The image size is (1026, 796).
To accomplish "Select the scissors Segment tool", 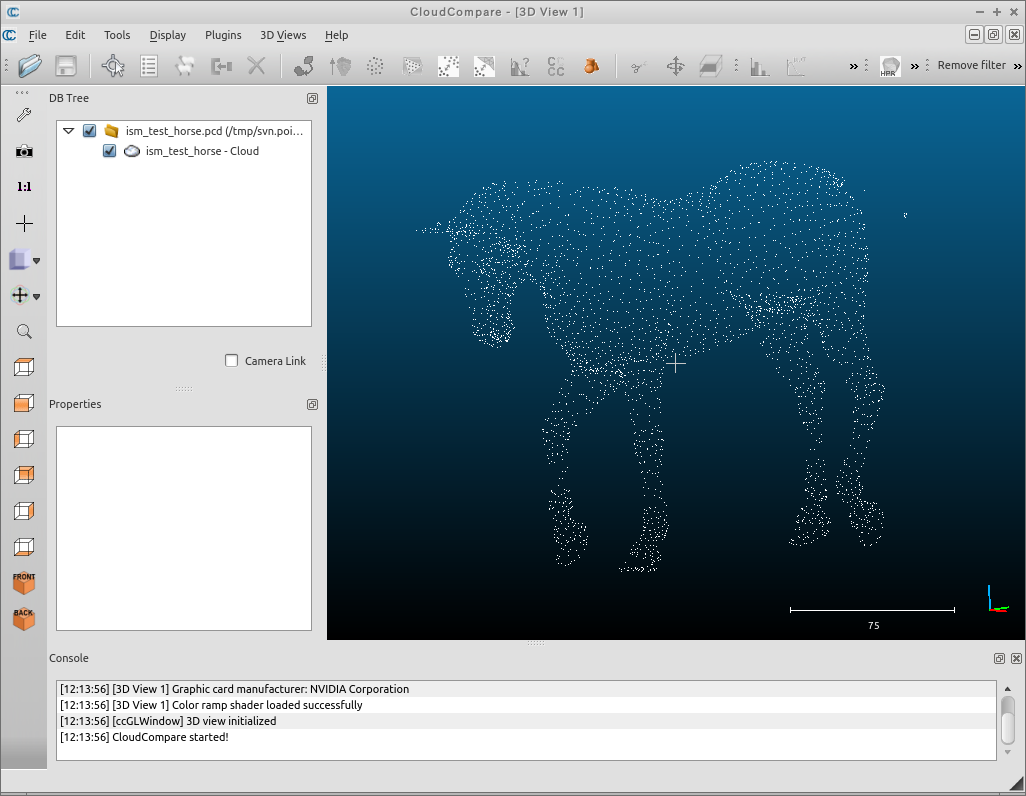I will pyautogui.click(x=639, y=66).
